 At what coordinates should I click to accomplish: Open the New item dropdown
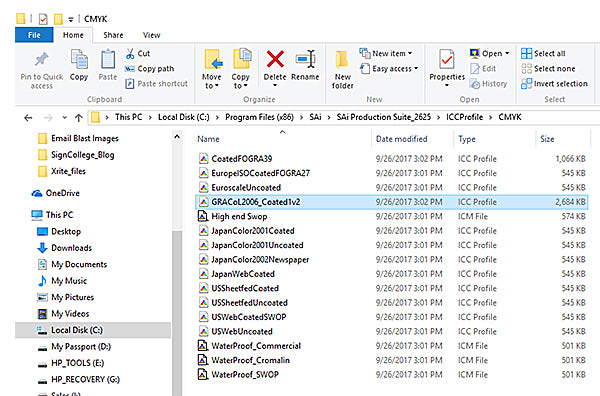(386, 53)
